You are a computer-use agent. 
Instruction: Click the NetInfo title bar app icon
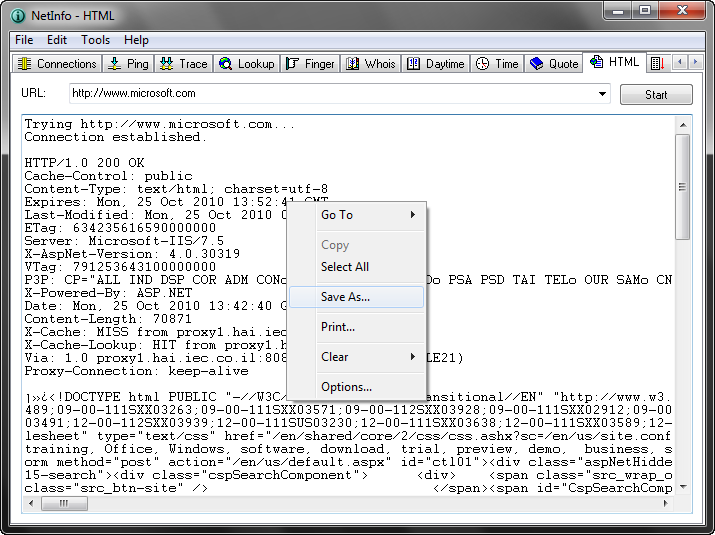[17, 13]
